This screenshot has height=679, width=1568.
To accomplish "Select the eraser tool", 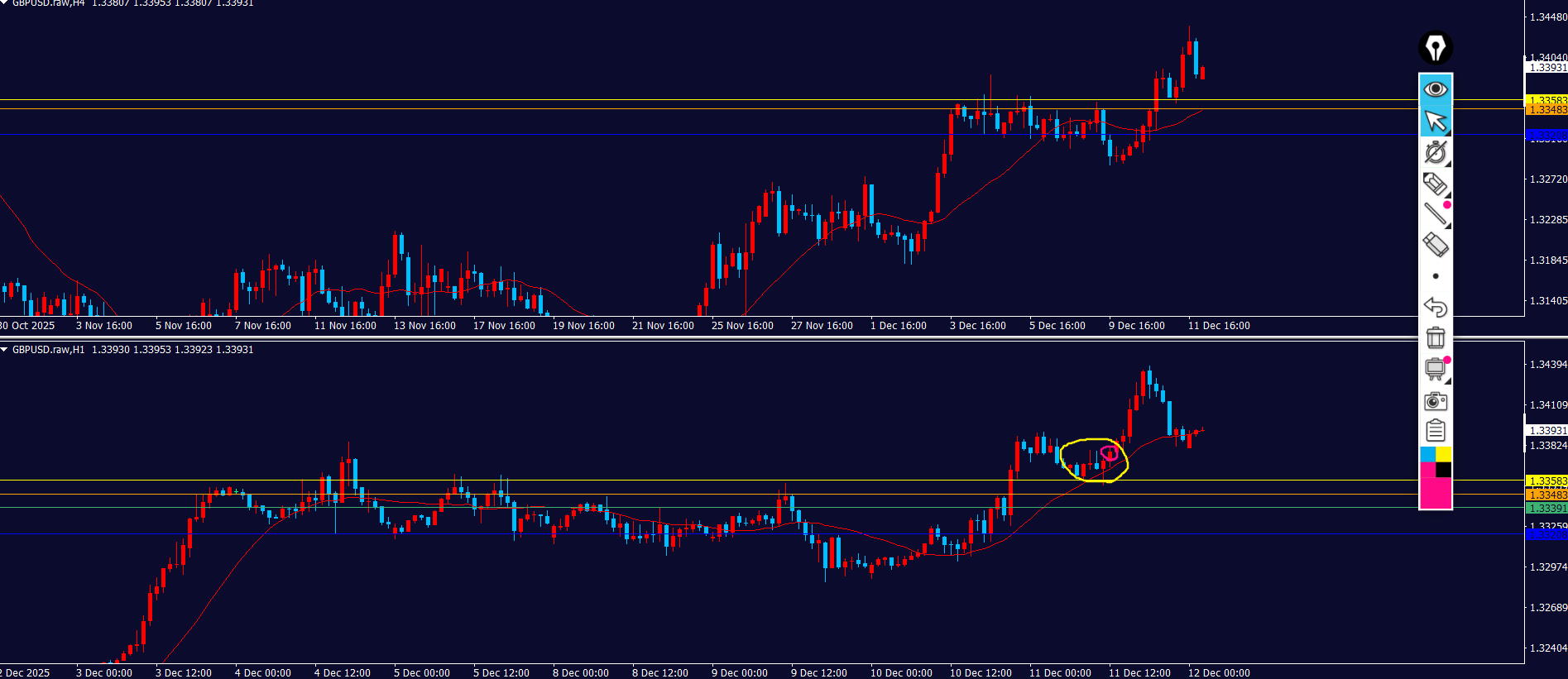I will pos(1435,245).
